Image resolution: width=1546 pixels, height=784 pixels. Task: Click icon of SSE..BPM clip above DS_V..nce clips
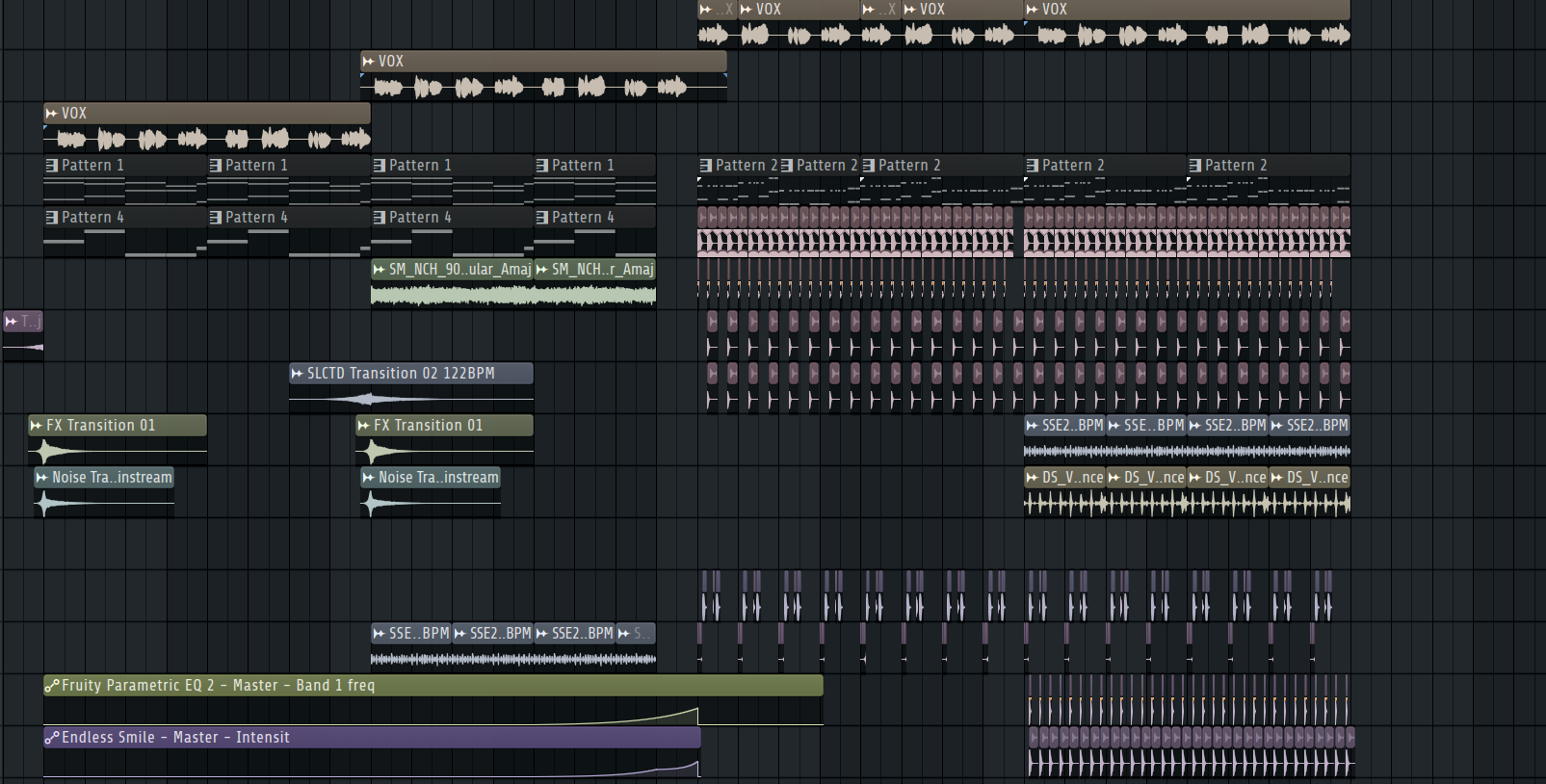pos(1114,426)
